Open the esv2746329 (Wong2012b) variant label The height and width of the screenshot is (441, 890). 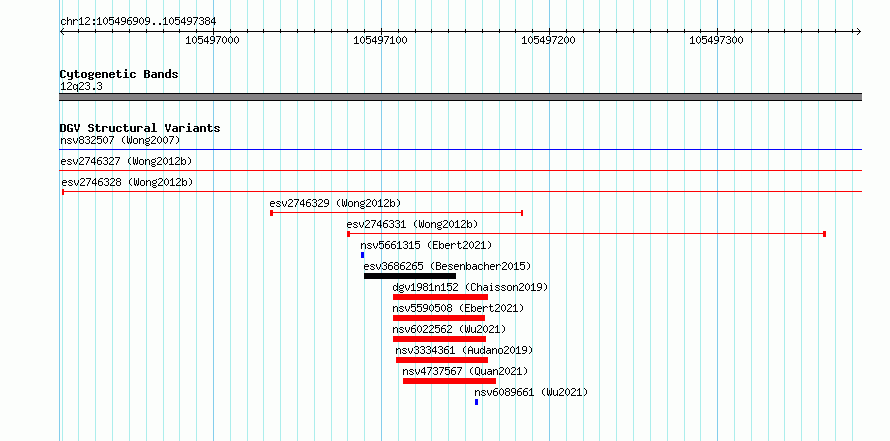(x=335, y=203)
